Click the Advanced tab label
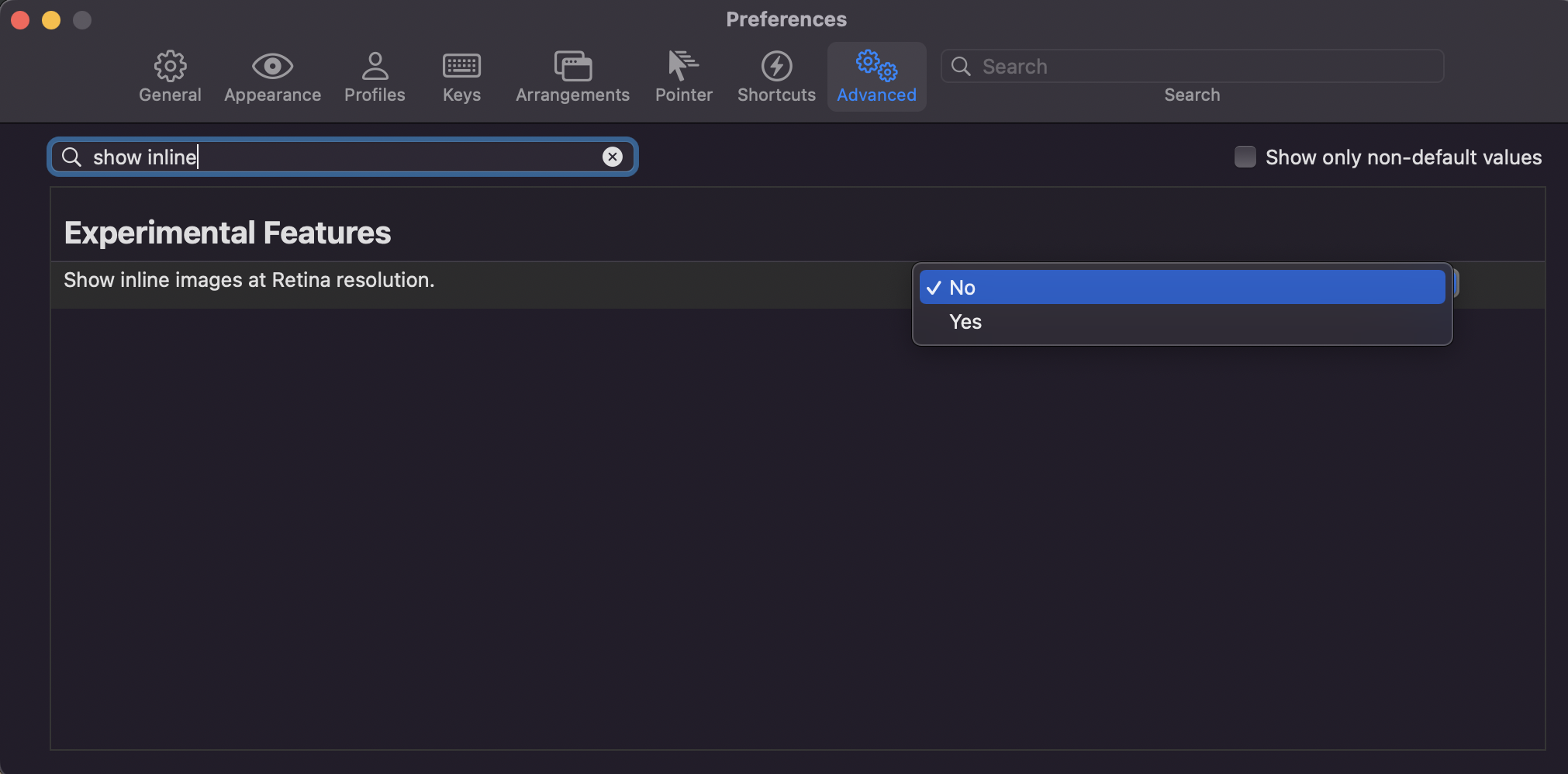The width and height of the screenshot is (1568, 774). coord(876,95)
